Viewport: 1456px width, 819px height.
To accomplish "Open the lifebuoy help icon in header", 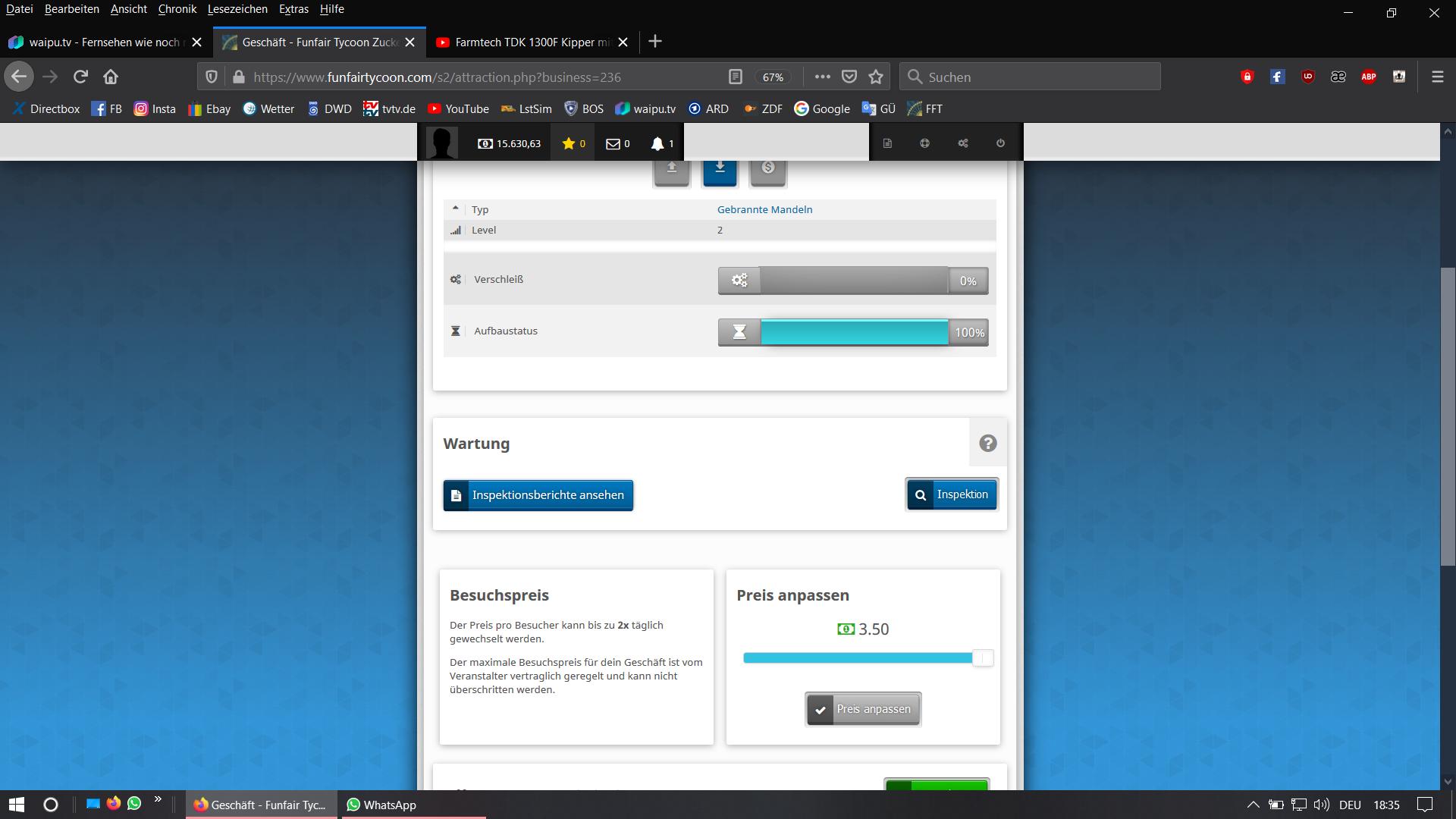I will 924,143.
